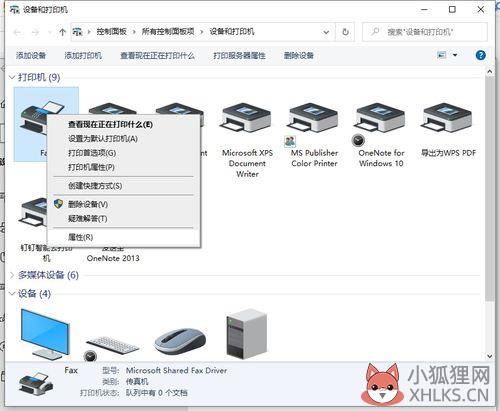Collapse the 设备 (4) group
The width and height of the screenshot is (500, 411).
coord(12,294)
